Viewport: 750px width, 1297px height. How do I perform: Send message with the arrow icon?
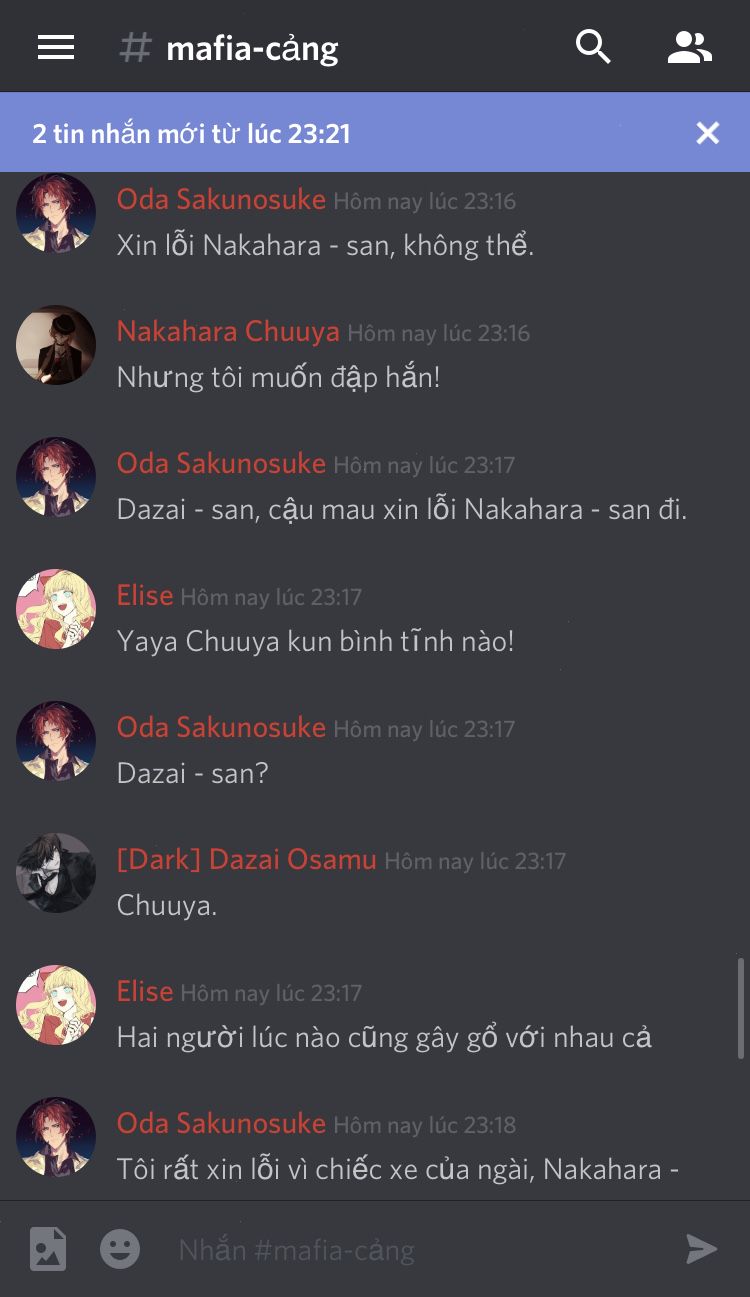coord(702,1249)
